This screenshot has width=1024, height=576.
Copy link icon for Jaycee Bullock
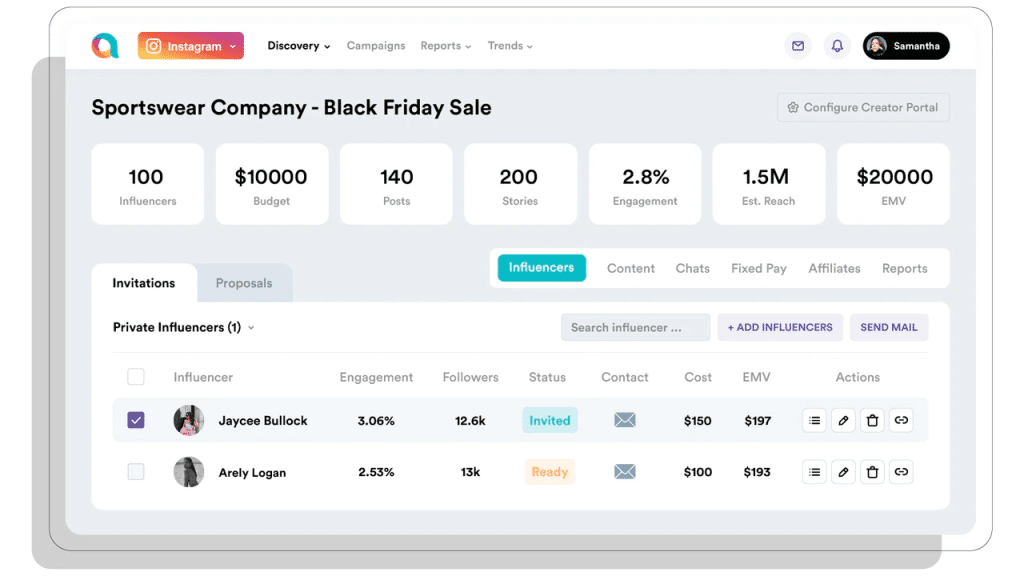click(x=901, y=421)
